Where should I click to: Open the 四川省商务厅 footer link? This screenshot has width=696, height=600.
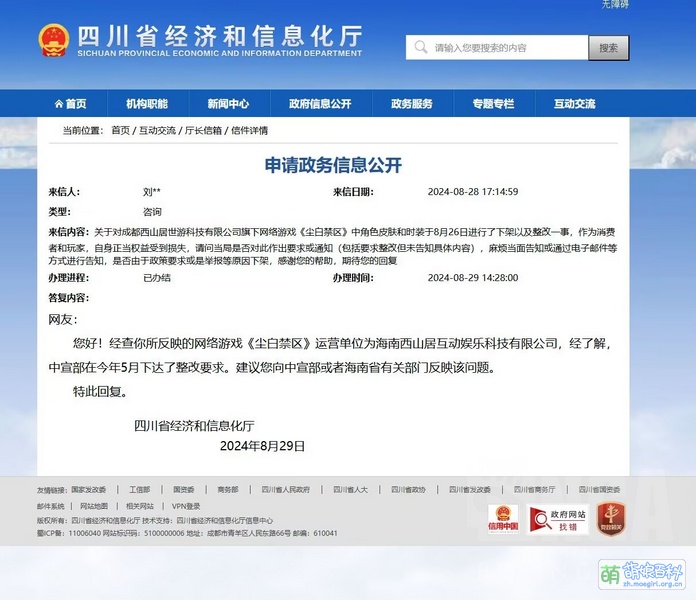tap(534, 489)
